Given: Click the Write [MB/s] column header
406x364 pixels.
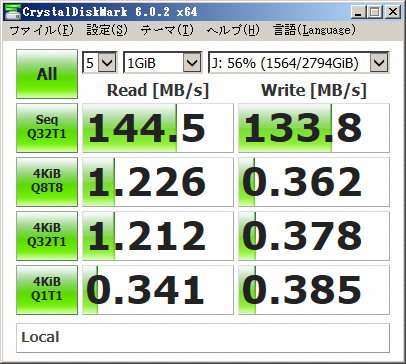Looking at the screenshot, I should pyautogui.click(x=314, y=90).
